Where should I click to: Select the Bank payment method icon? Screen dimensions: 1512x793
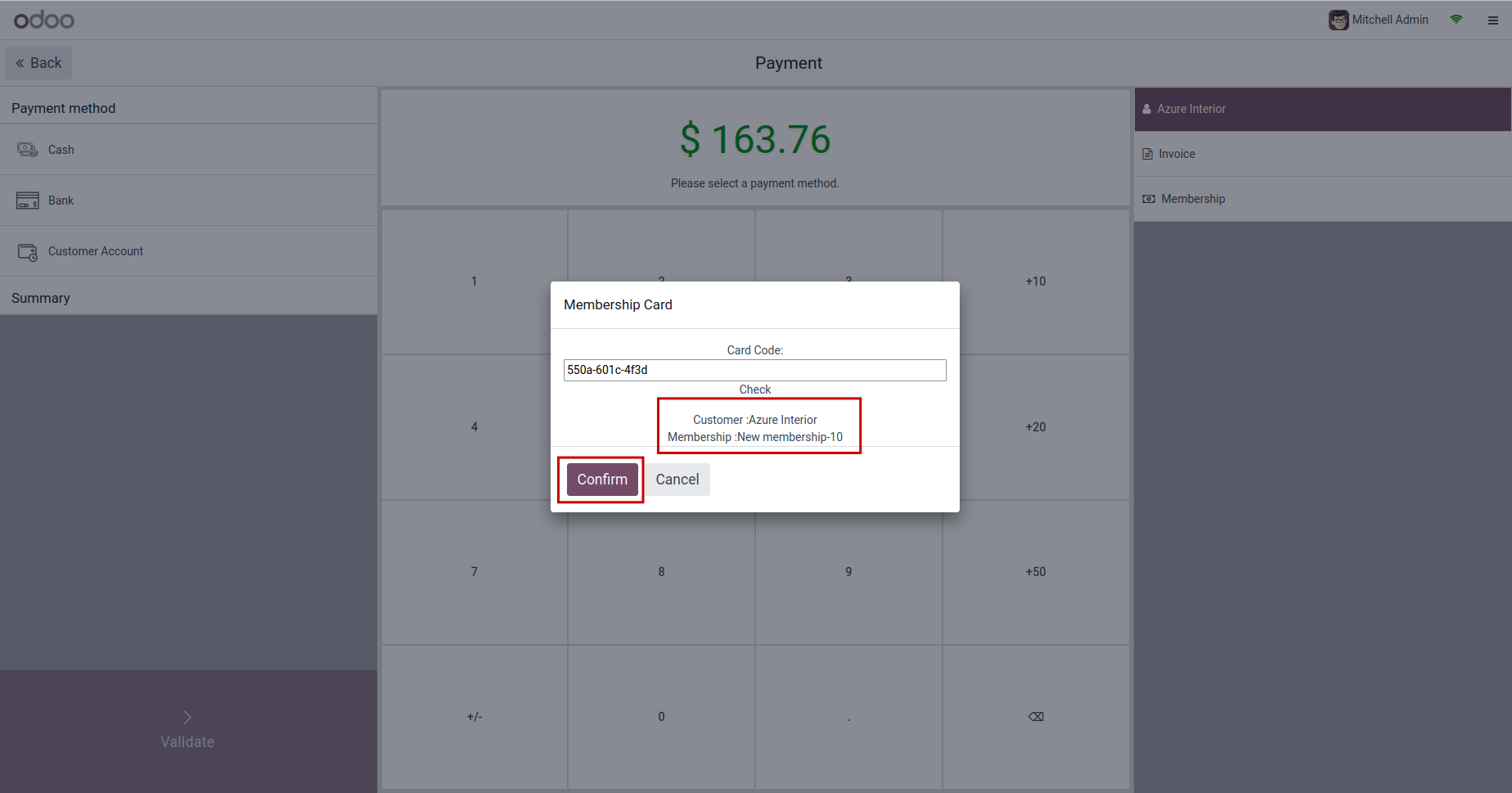(x=28, y=201)
